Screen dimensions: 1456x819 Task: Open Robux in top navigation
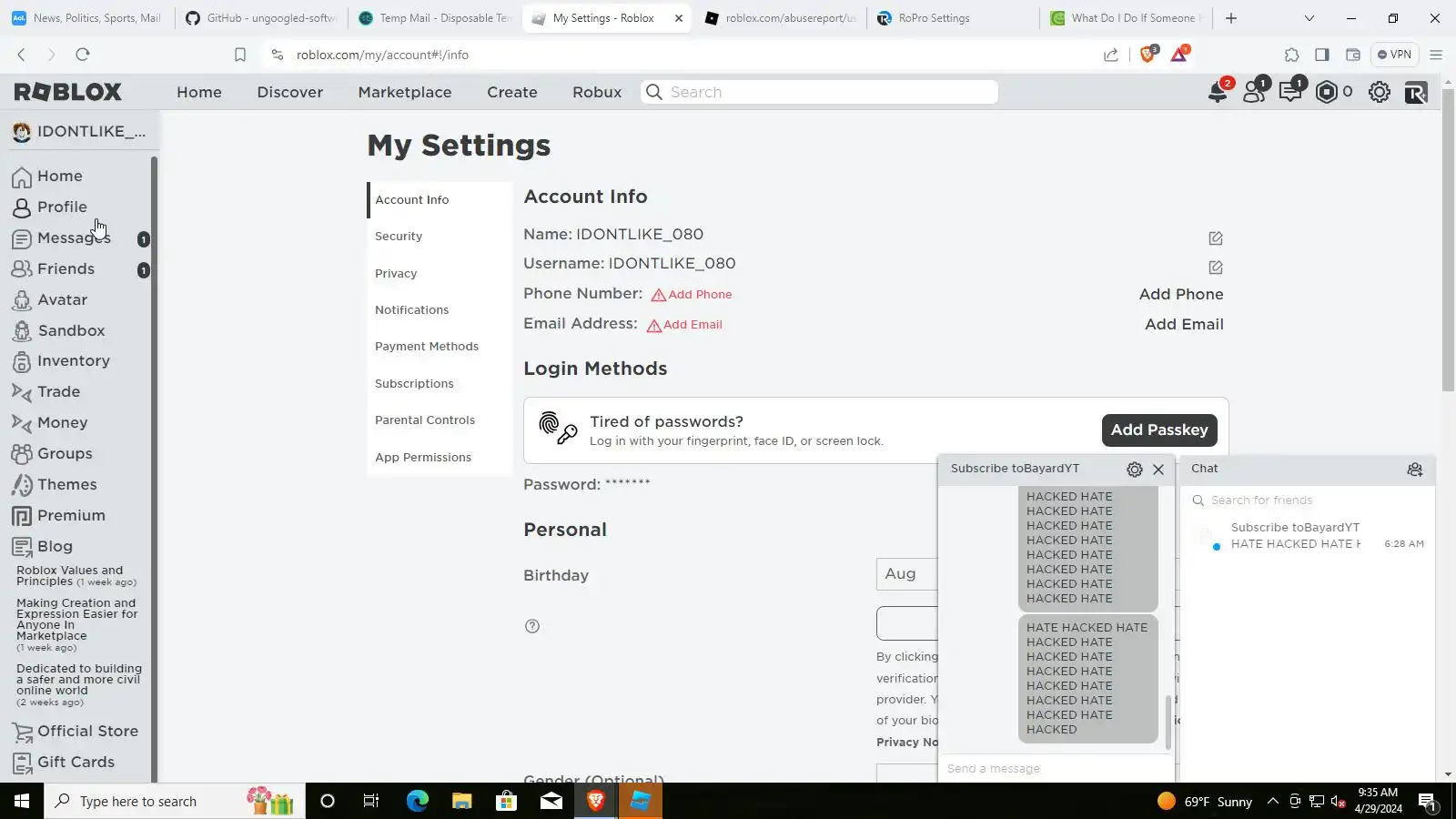point(597,92)
